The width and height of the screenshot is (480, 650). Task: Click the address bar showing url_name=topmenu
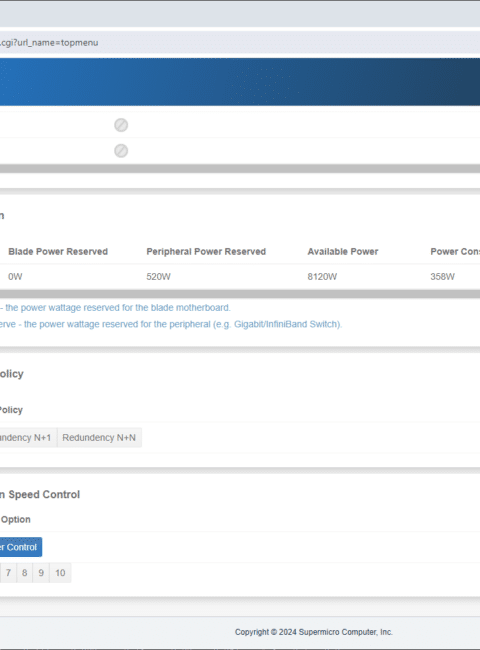[x=240, y=42]
